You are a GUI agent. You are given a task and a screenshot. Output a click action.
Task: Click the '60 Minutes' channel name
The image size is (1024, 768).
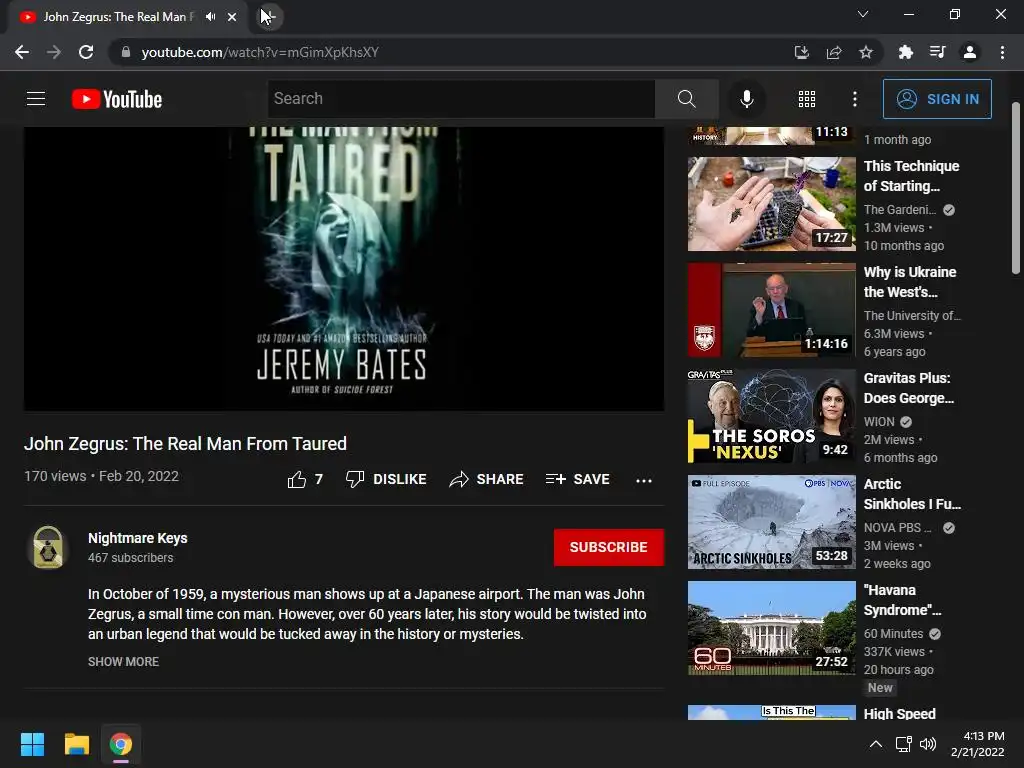coord(893,633)
